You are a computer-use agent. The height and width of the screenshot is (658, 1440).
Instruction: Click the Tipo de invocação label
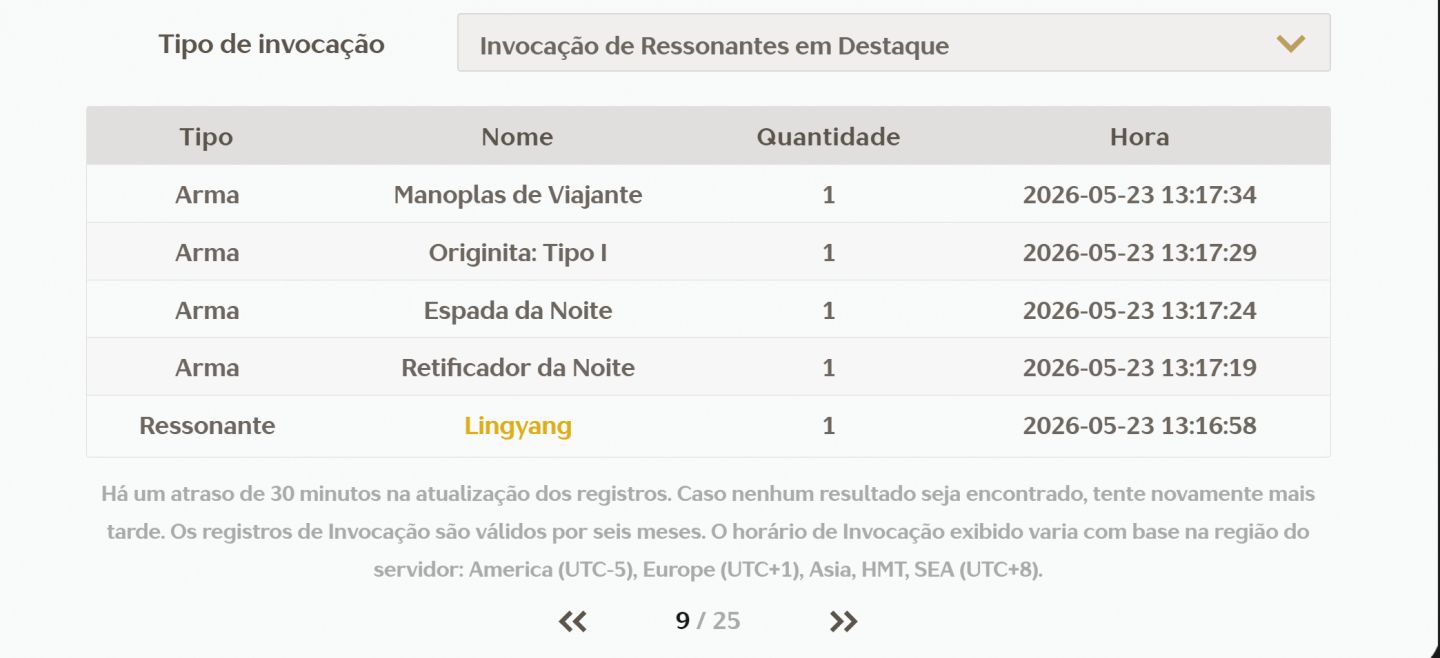click(271, 44)
